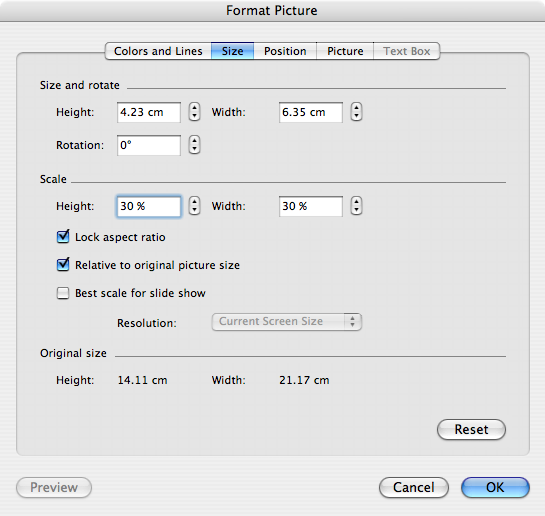This screenshot has height=516, width=545.
Task: Switch to Colors and Lines tab
Action: 158,51
